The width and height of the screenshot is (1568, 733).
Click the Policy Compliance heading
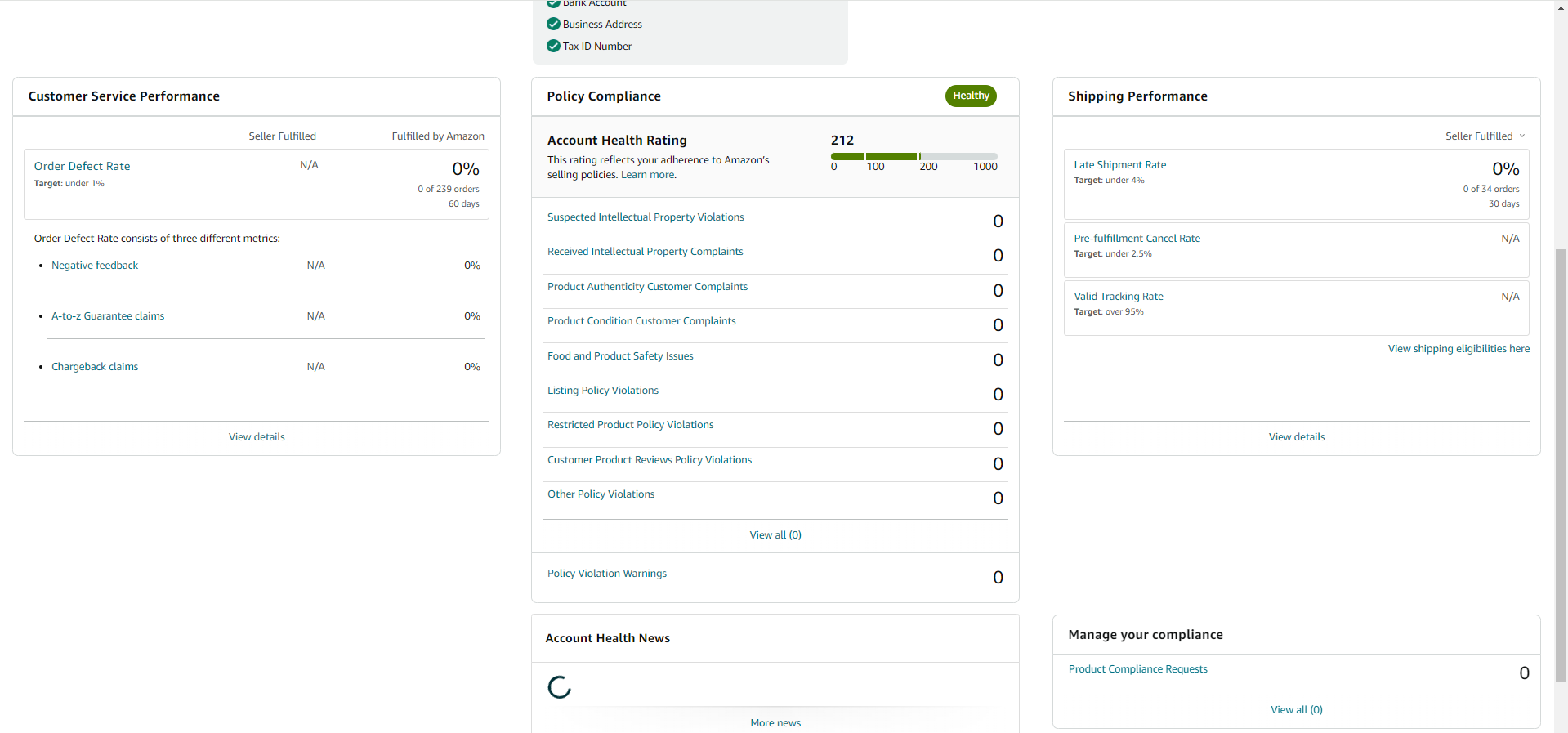coord(604,96)
